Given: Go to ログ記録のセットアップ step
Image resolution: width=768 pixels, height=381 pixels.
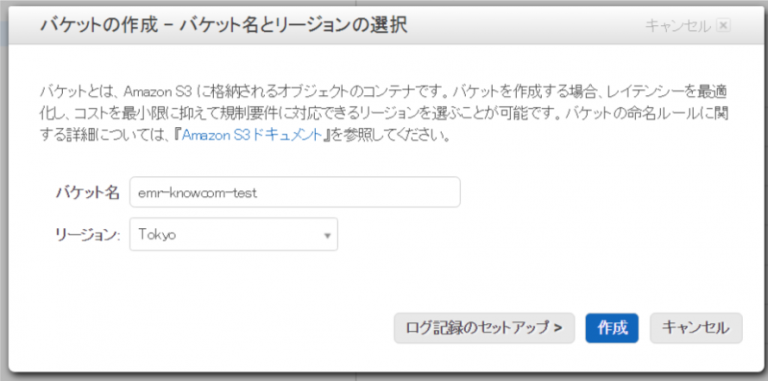Looking at the screenshot, I should [484, 328].
